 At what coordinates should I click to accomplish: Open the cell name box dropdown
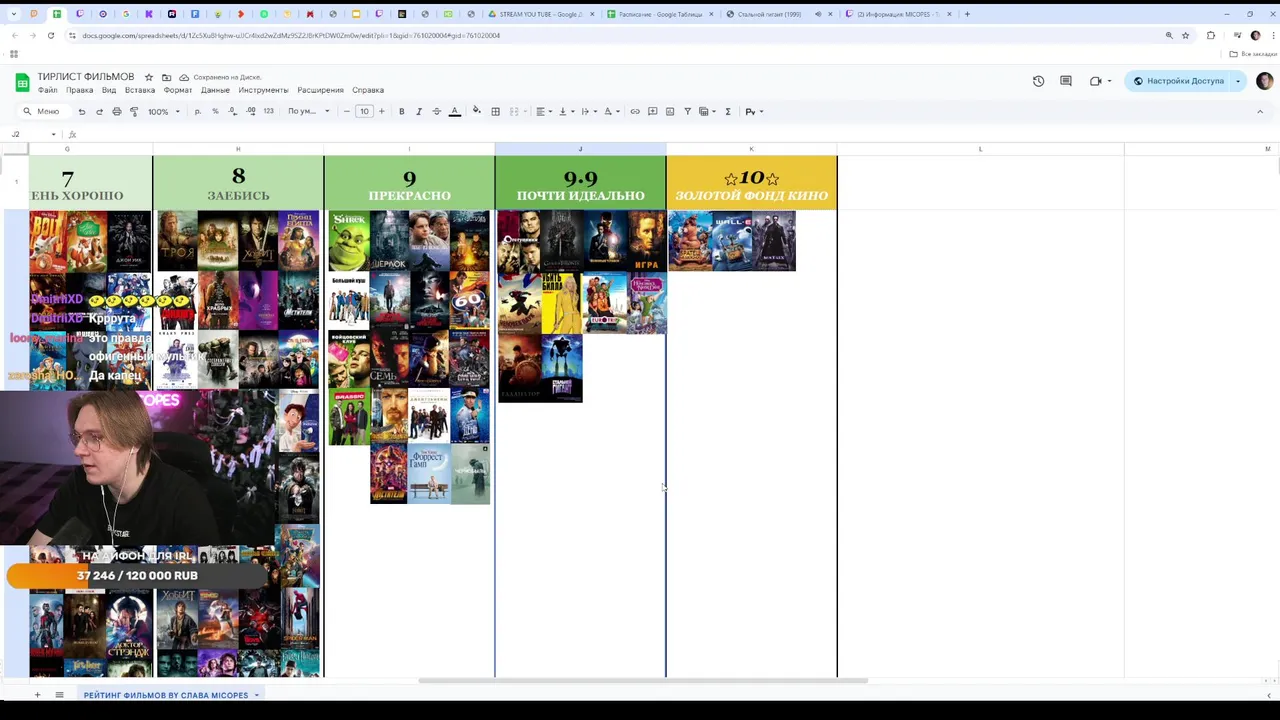click(x=54, y=134)
